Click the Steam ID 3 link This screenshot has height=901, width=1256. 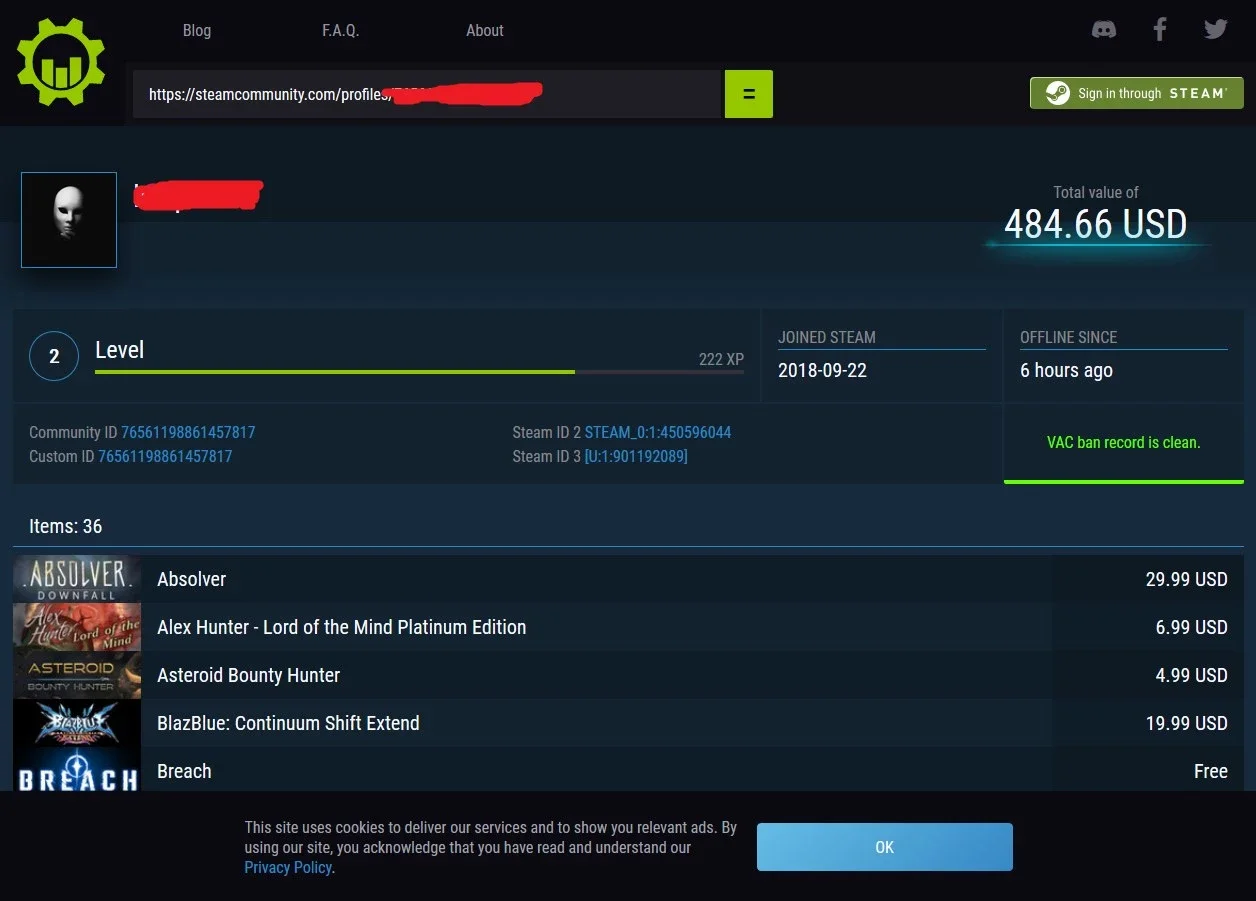(x=636, y=457)
